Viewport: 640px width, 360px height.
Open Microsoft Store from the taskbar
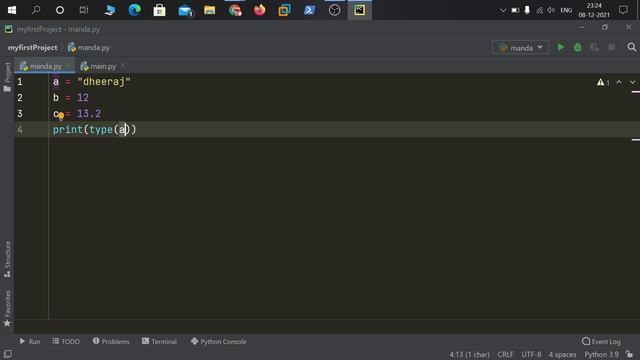(159, 10)
